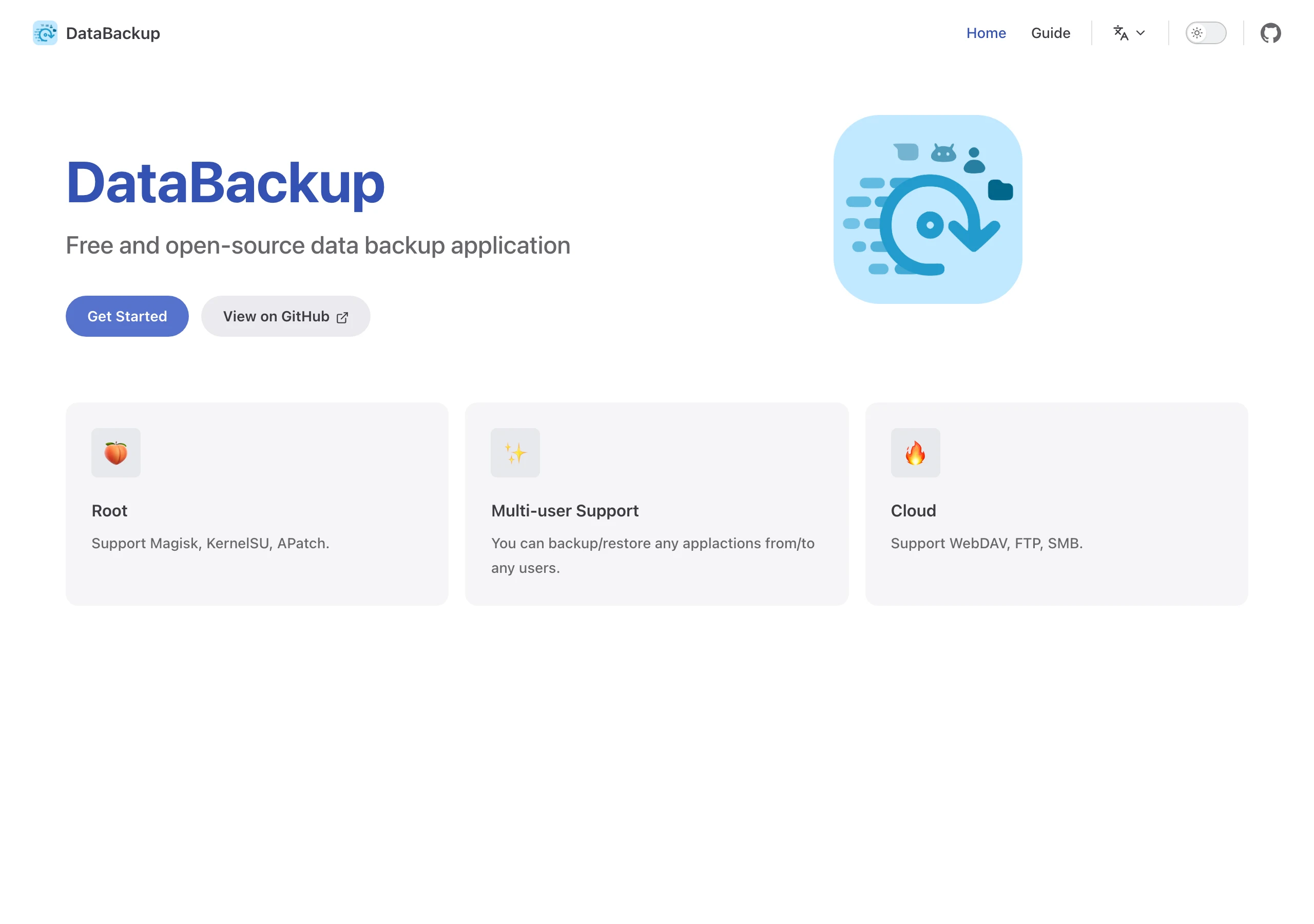Open the GitHub icon link in navbar
The image size is (1314, 924).
pyautogui.click(x=1270, y=33)
